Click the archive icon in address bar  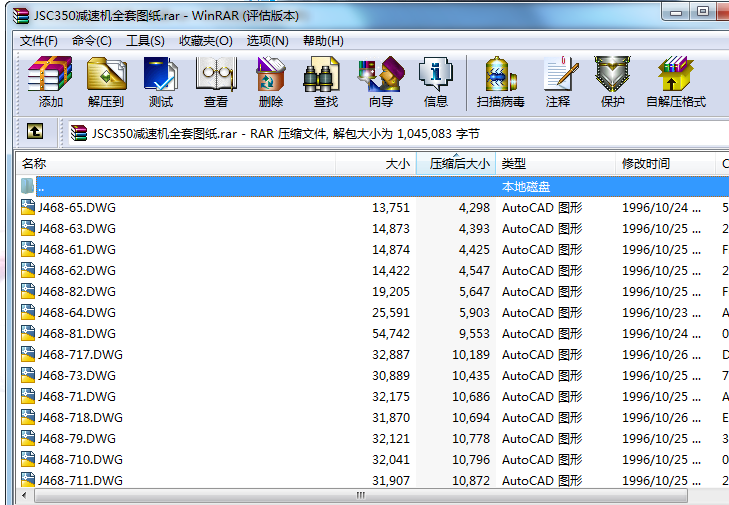[x=79, y=133]
